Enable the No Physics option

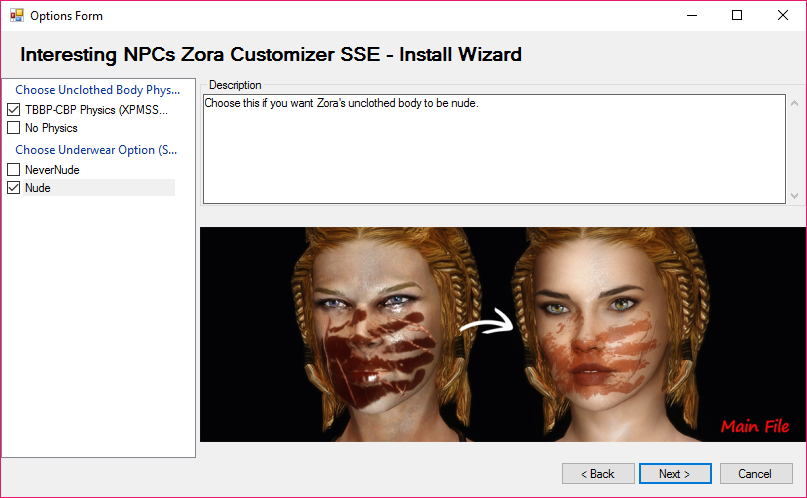click(x=14, y=128)
